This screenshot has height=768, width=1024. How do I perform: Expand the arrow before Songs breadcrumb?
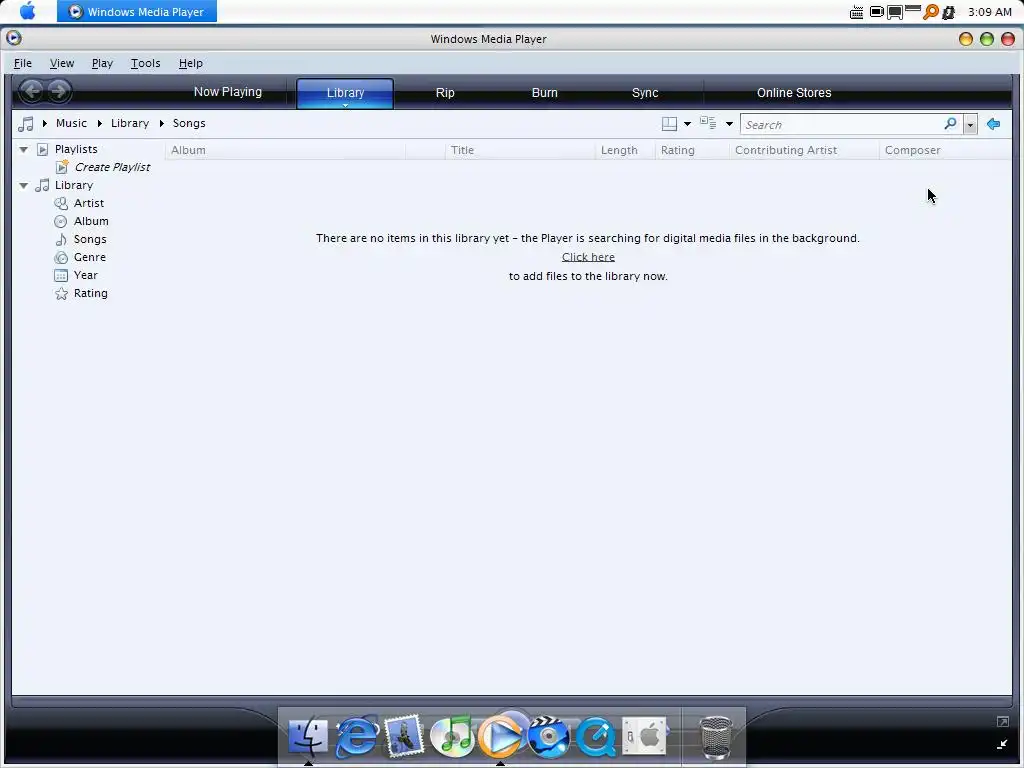point(161,123)
